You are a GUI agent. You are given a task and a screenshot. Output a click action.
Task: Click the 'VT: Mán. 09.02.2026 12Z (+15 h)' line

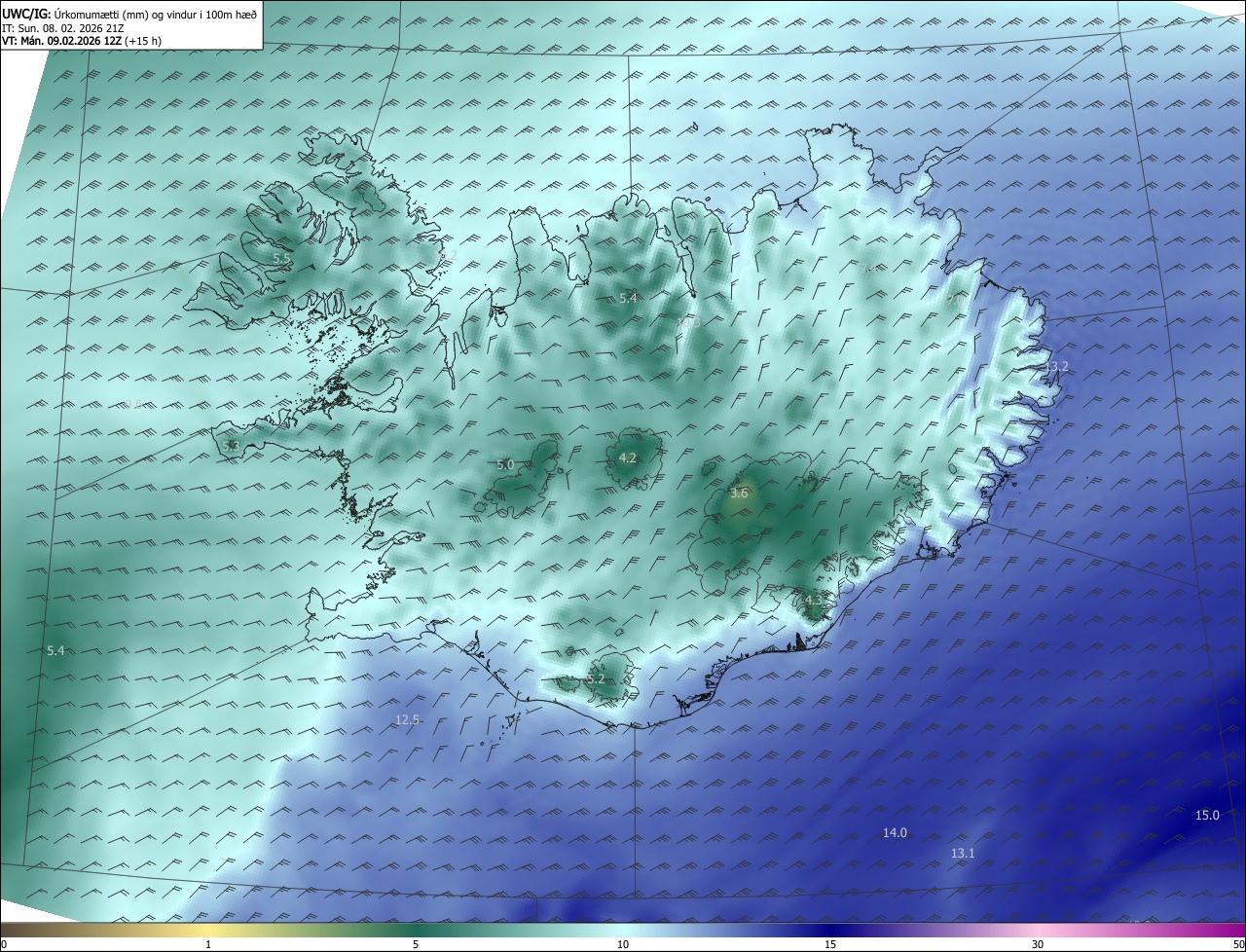click(82, 41)
